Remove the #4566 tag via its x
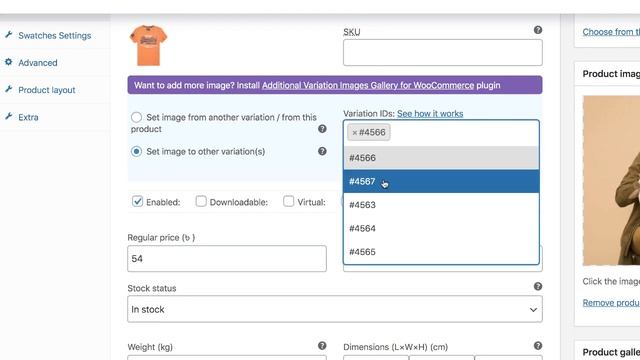Image resolution: width=640 pixels, height=360 pixels. click(354, 133)
